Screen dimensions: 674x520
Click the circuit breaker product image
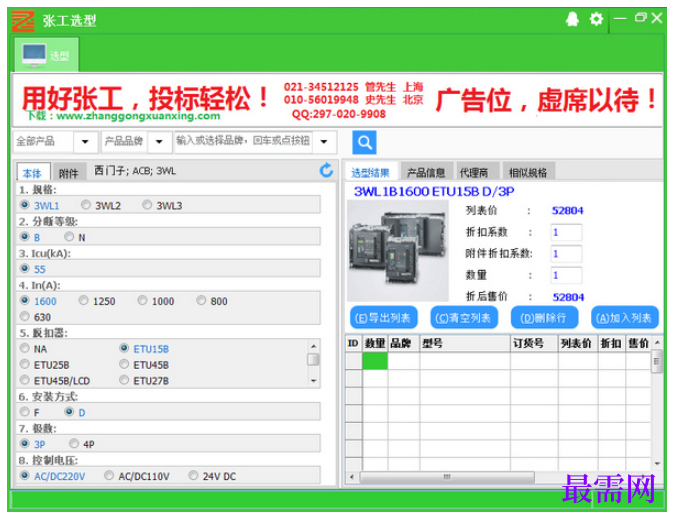(398, 250)
